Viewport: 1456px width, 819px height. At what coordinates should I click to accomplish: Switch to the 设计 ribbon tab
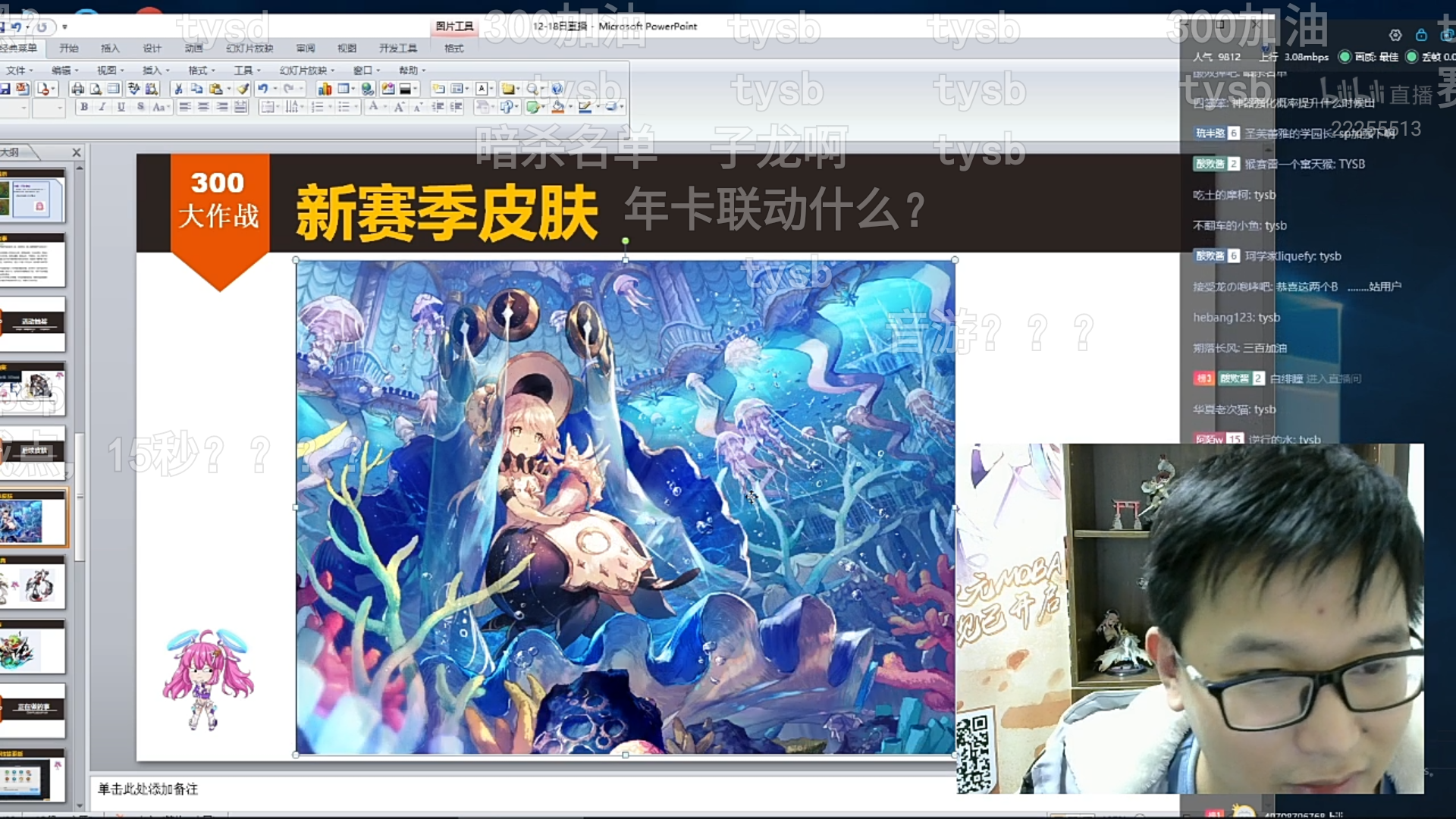click(152, 49)
